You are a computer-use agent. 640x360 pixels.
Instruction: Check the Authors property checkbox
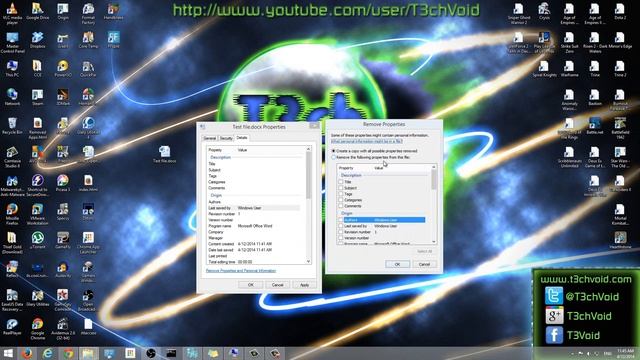pos(340,220)
